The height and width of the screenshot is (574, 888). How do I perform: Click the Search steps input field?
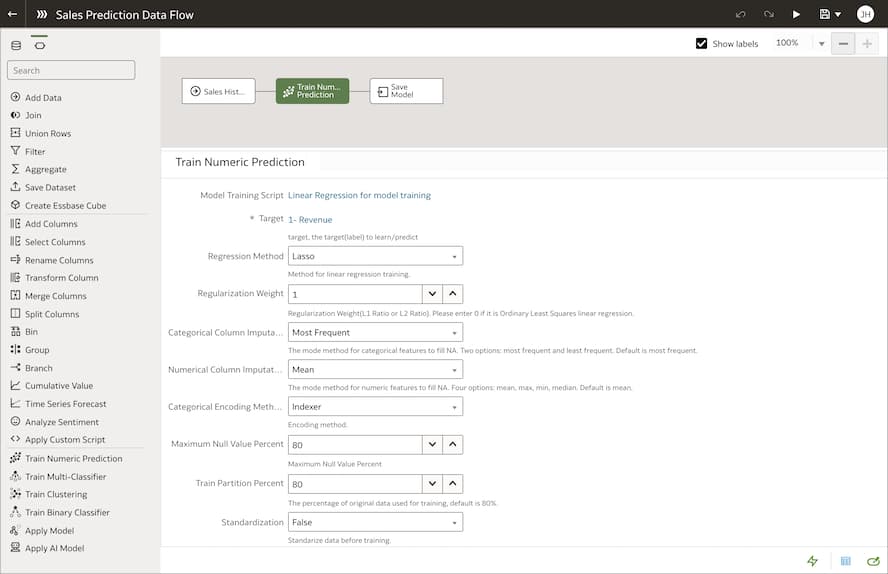71,70
